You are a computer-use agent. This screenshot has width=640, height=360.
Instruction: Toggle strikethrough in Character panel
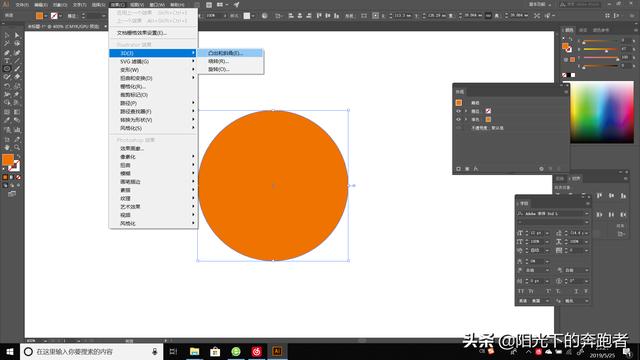(x=586, y=291)
